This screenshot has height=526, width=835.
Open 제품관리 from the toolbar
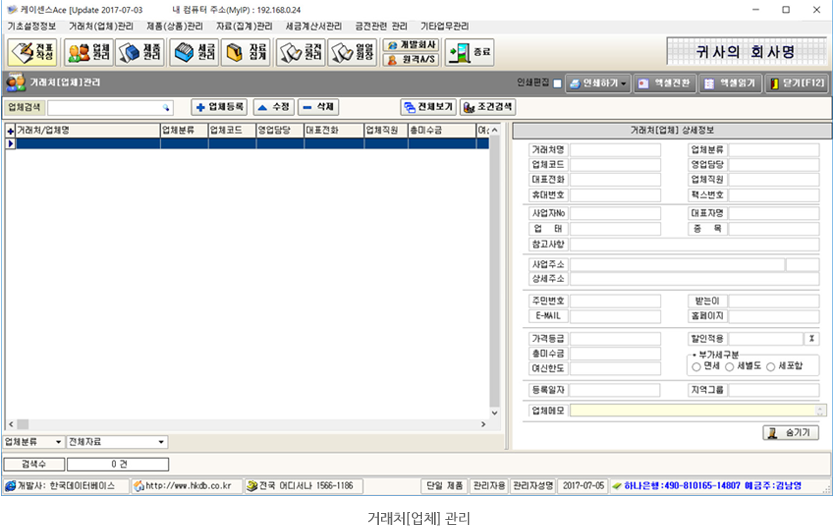[140, 53]
